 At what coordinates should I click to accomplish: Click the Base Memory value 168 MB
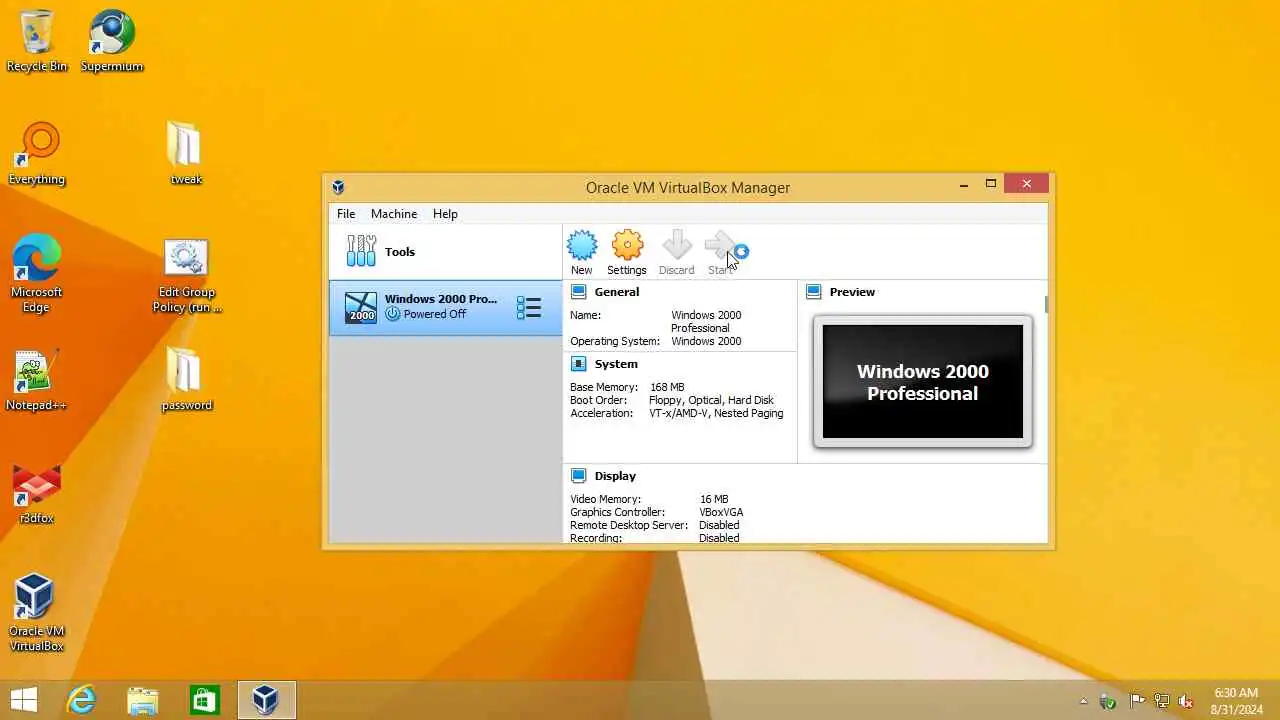667,387
